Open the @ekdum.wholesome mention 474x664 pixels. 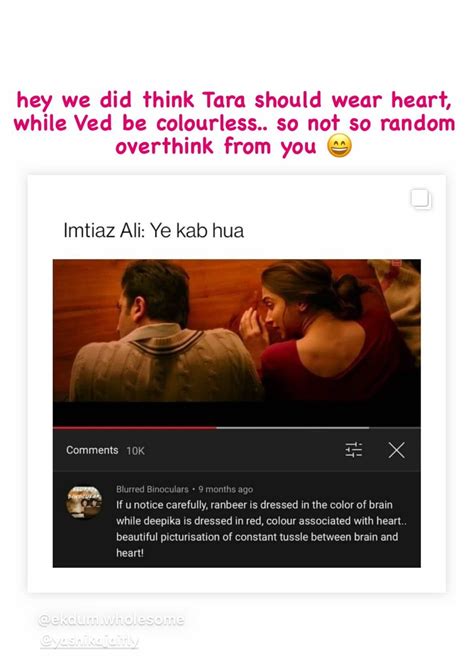111,620
